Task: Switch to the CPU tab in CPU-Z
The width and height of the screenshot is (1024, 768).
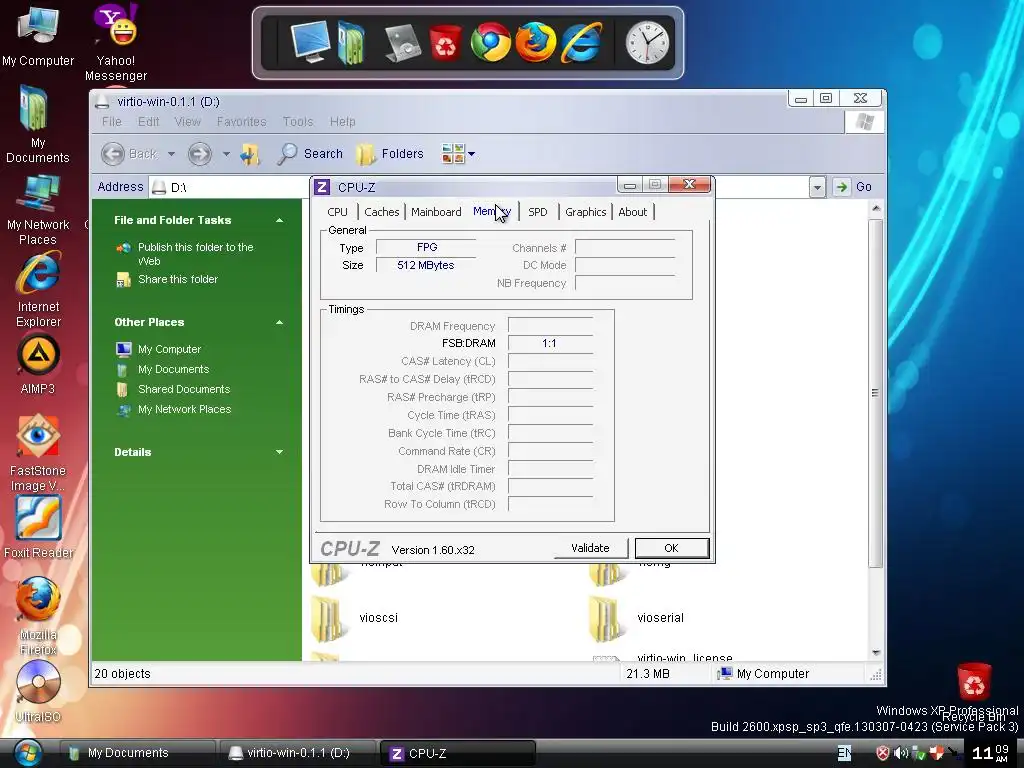Action: click(x=338, y=212)
